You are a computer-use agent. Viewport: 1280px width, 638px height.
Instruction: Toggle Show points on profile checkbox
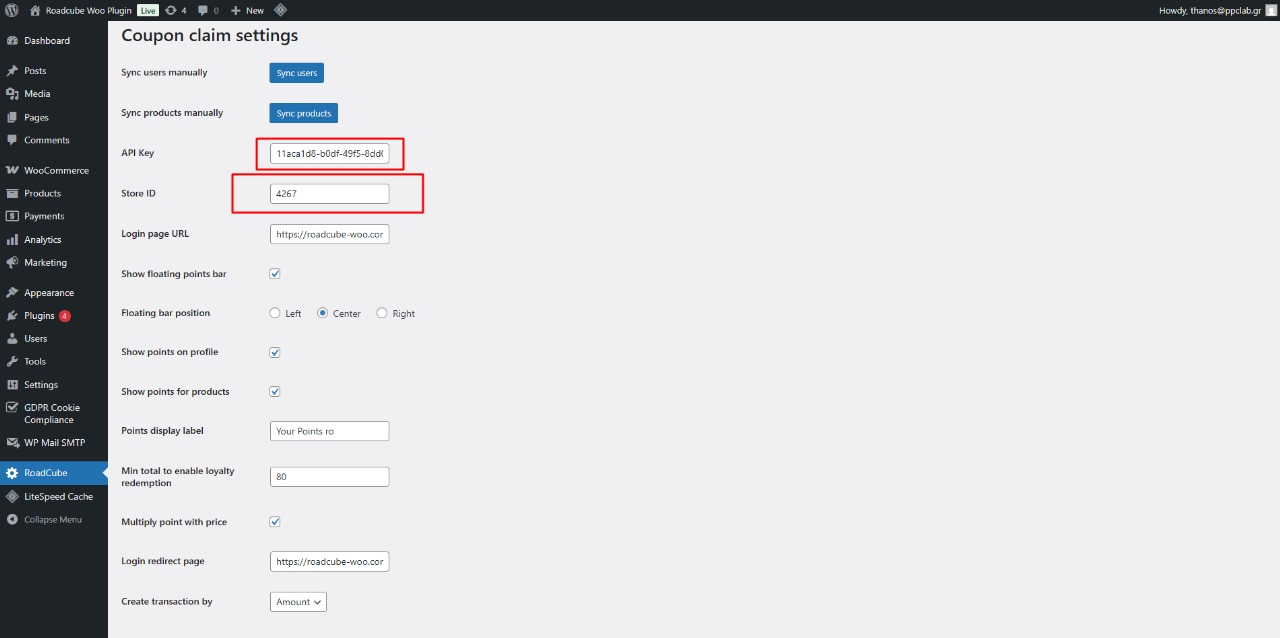275,353
